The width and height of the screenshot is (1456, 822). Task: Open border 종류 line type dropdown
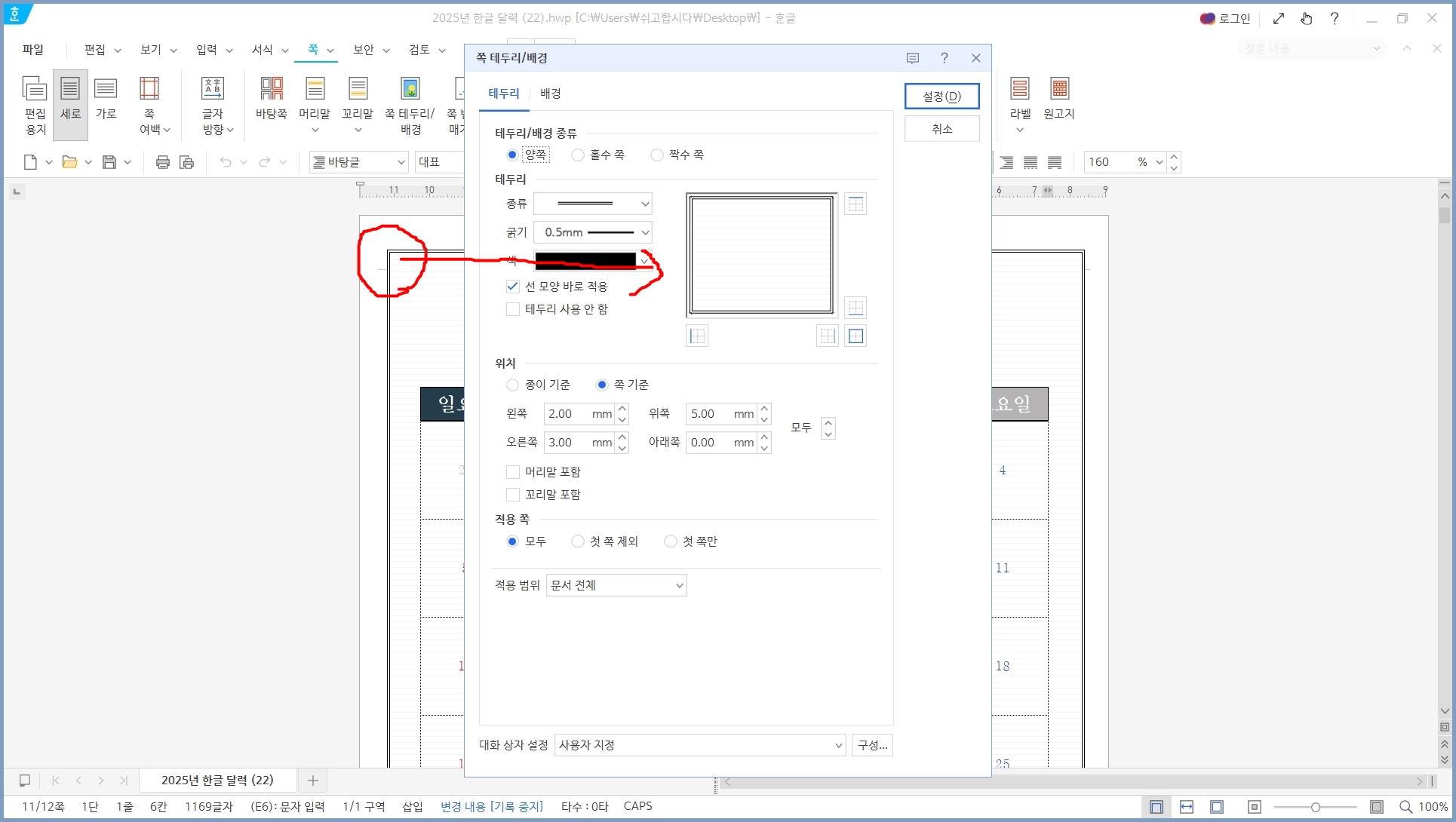(x=592, y=204)
